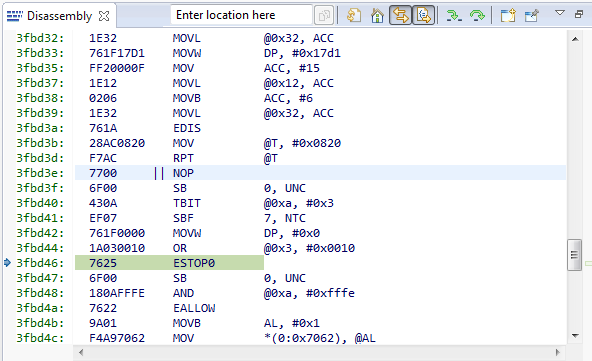The image size is (592, 361).
Task: Toggle Show Source button
Action: point(424,15)
